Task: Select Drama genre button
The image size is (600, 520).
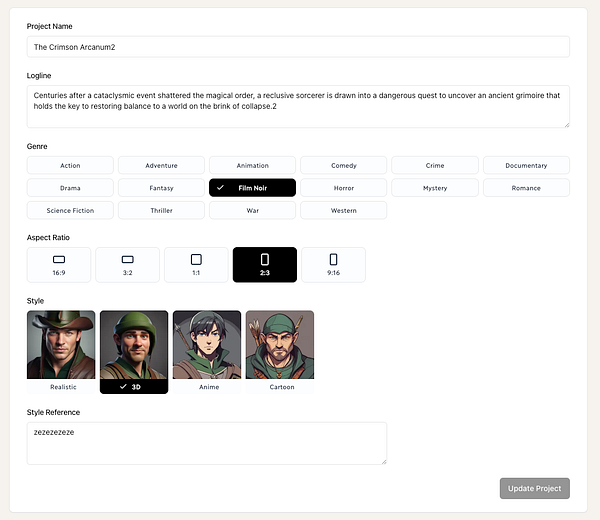Action: click(x=70, y=188)
